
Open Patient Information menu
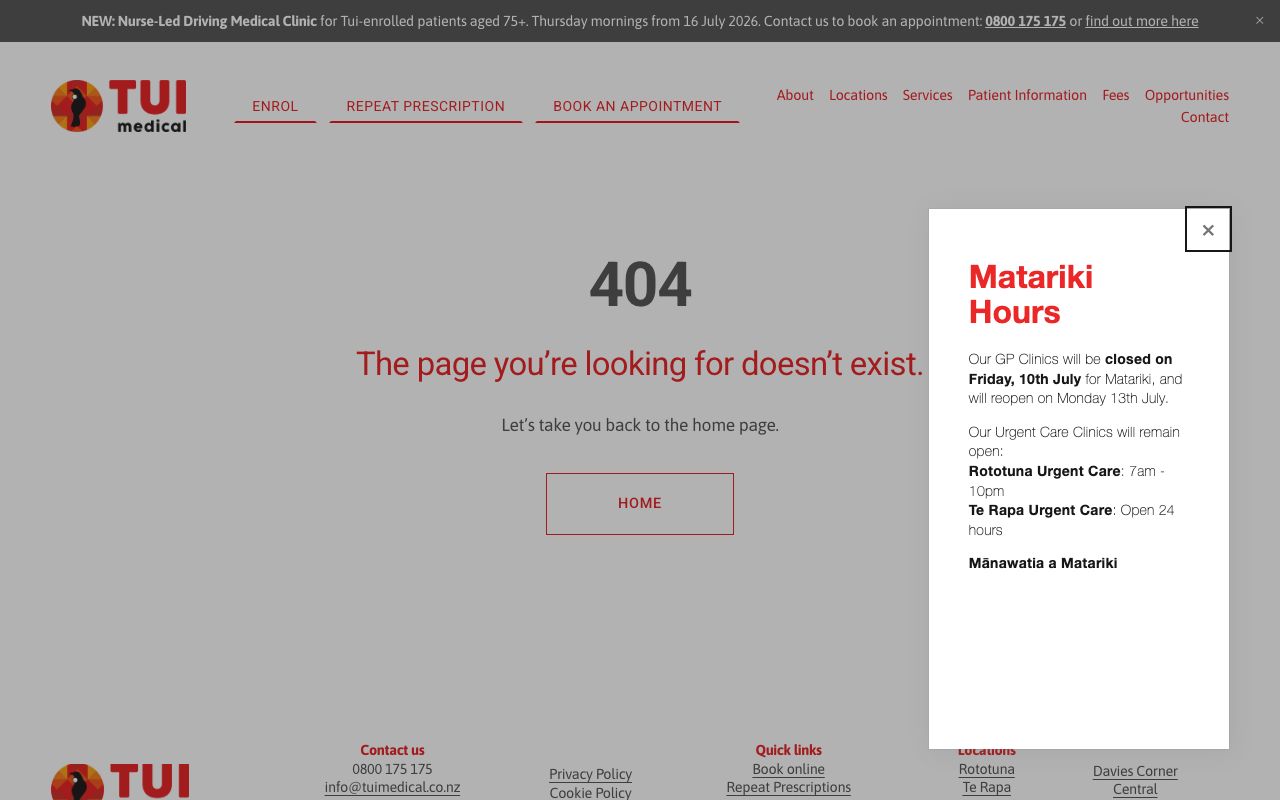pyautogui.click(x=1027, y=95)
